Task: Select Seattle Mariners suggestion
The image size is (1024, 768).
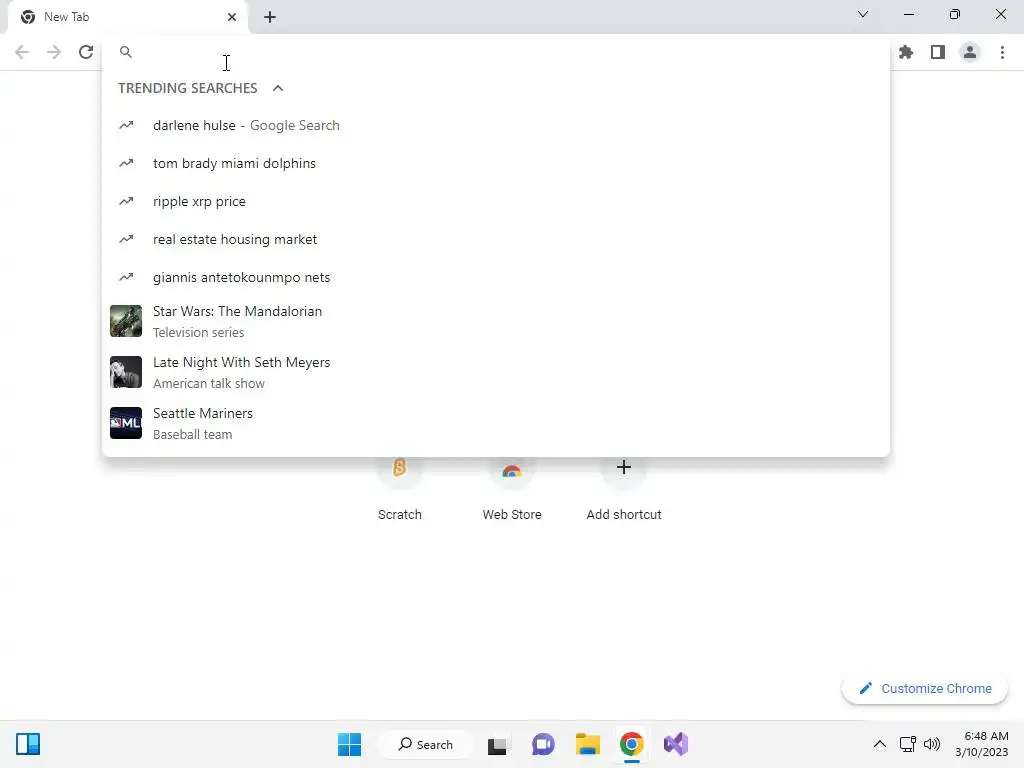Action: point(496,423)
